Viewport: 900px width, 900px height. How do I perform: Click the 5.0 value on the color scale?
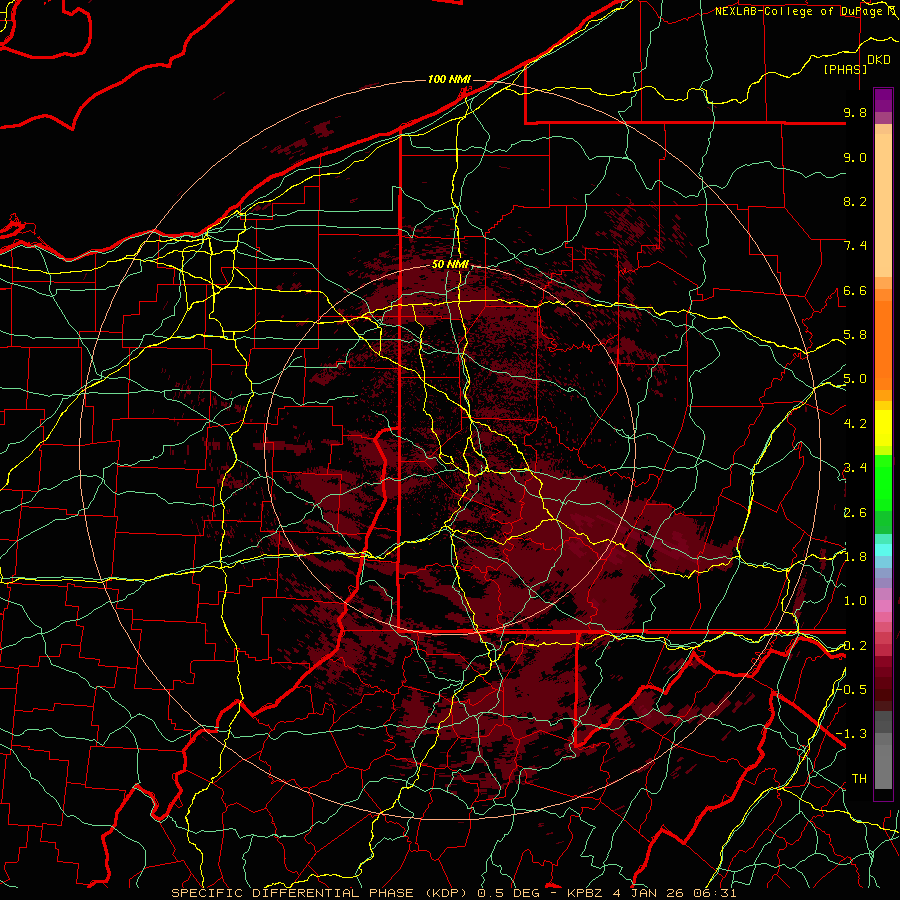(x=855, y=379)
